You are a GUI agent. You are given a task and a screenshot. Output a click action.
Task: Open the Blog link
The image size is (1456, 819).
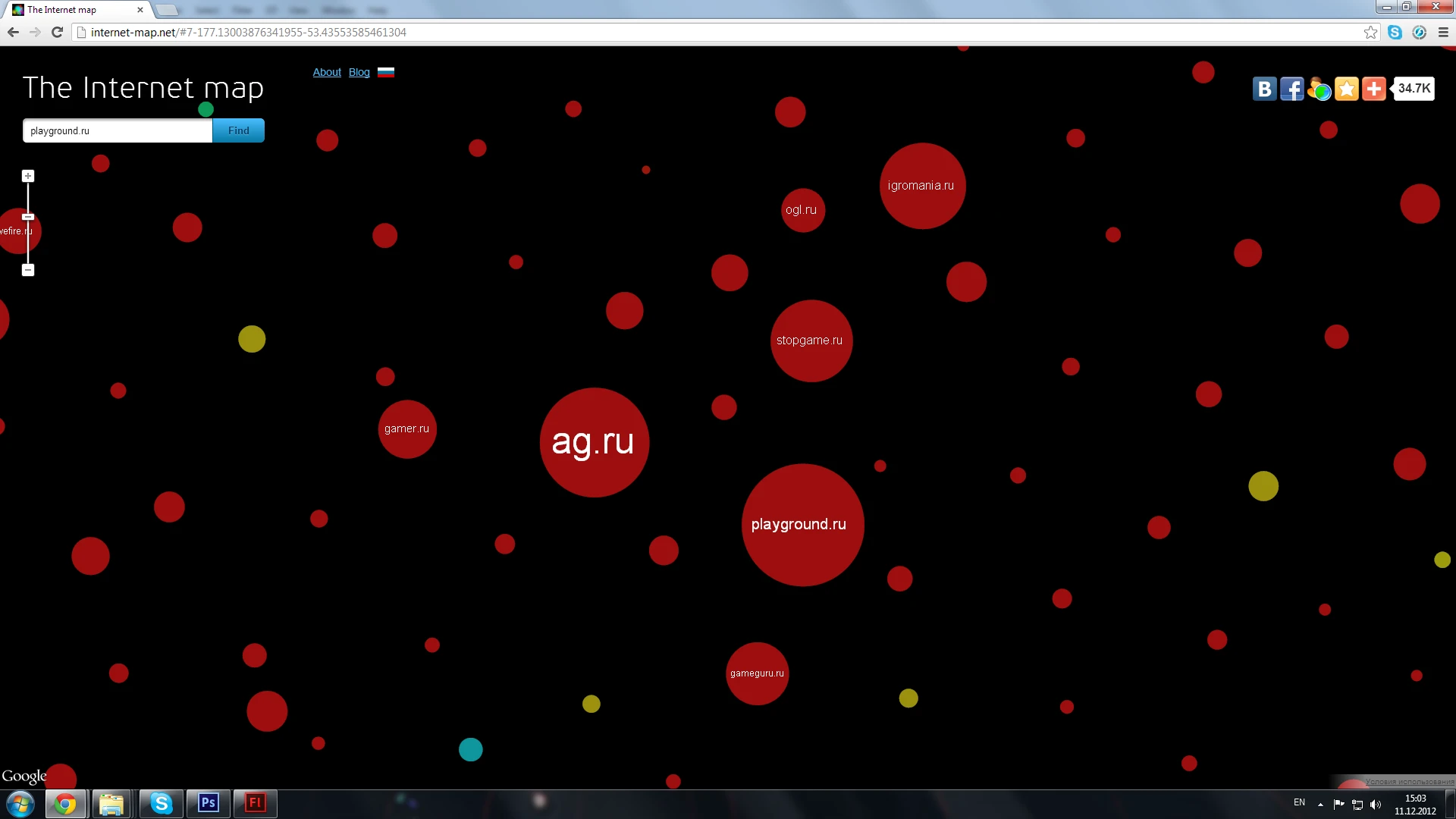359,73
